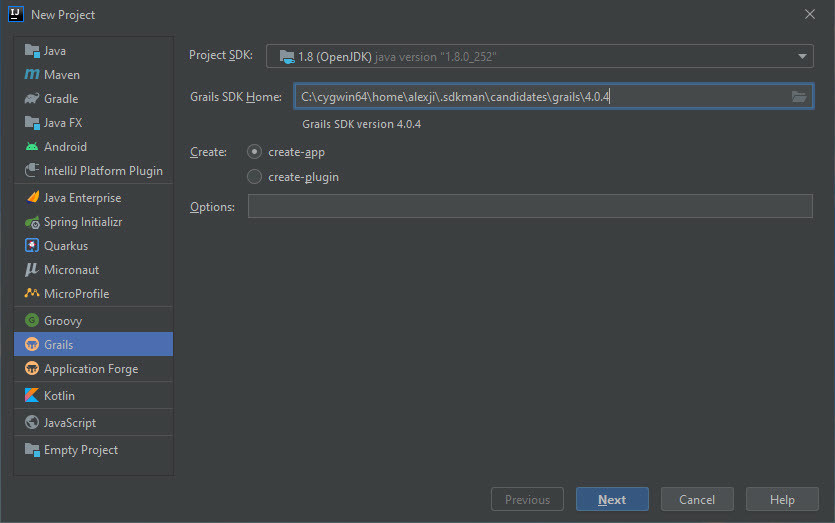
Task: Choose the Maven icon in sidebar
Action: (32, 75)
